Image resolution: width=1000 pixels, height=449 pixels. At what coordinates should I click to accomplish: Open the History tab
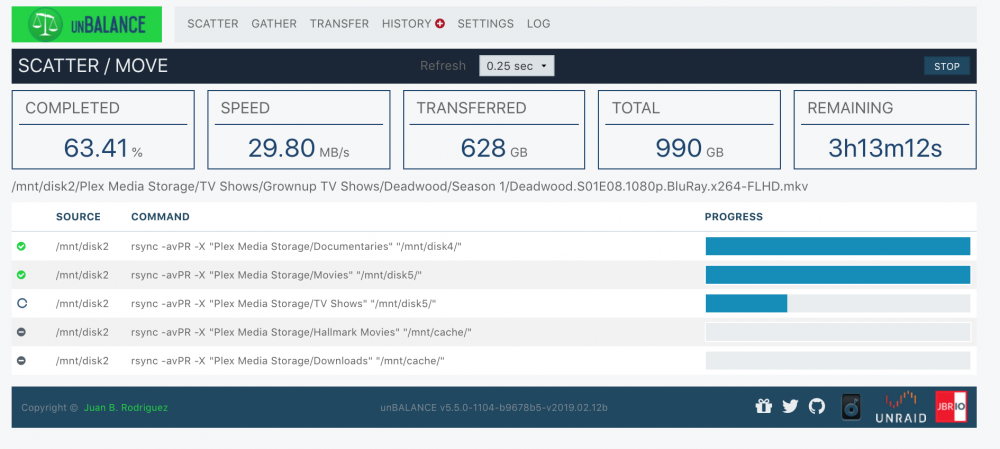407,24
